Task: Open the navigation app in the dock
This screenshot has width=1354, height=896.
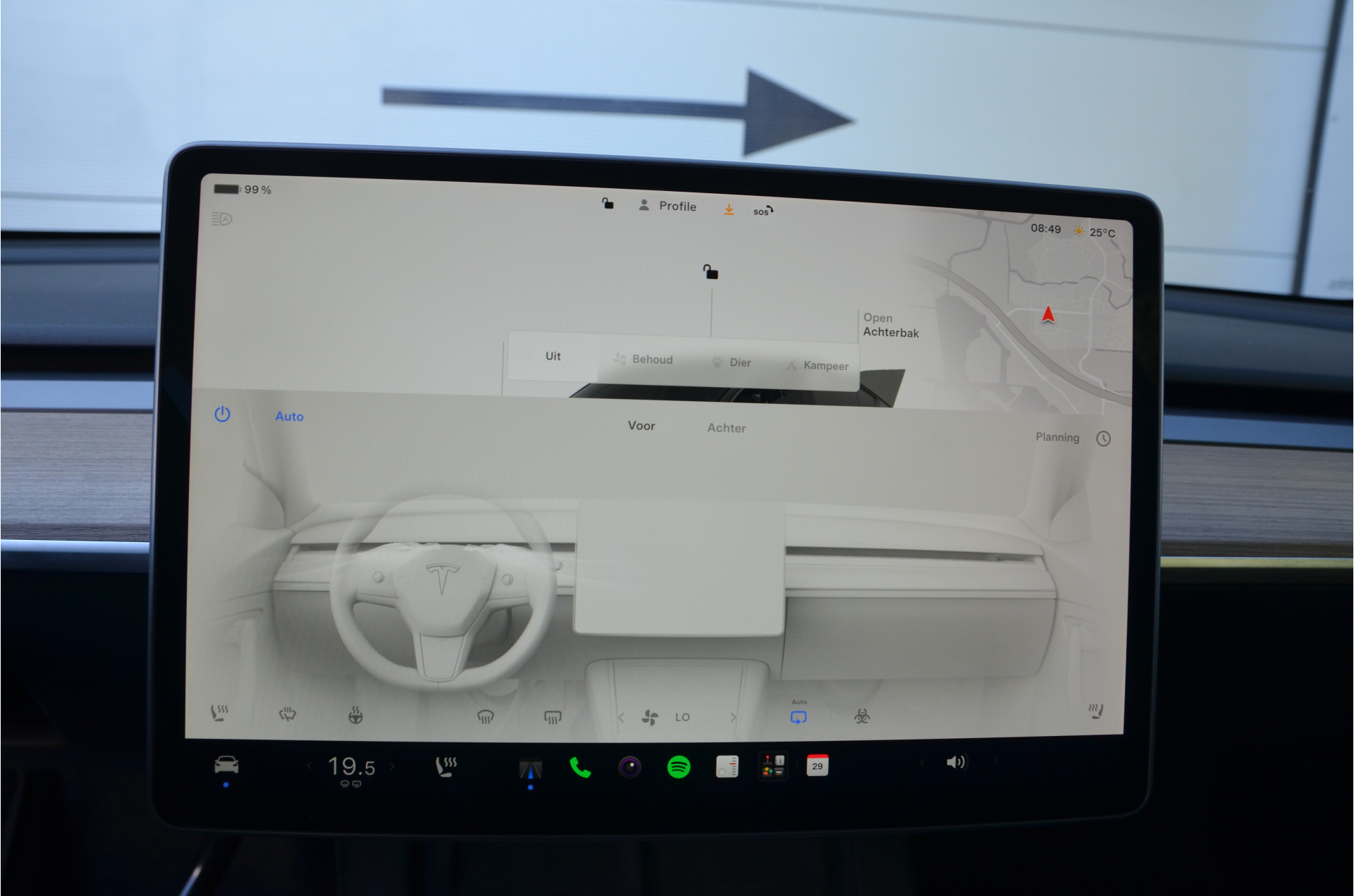Action: point(530,768)
